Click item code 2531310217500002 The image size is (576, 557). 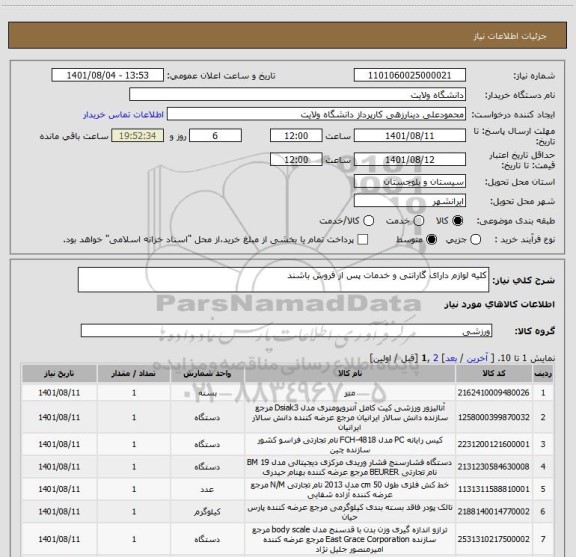coord(493,539)
